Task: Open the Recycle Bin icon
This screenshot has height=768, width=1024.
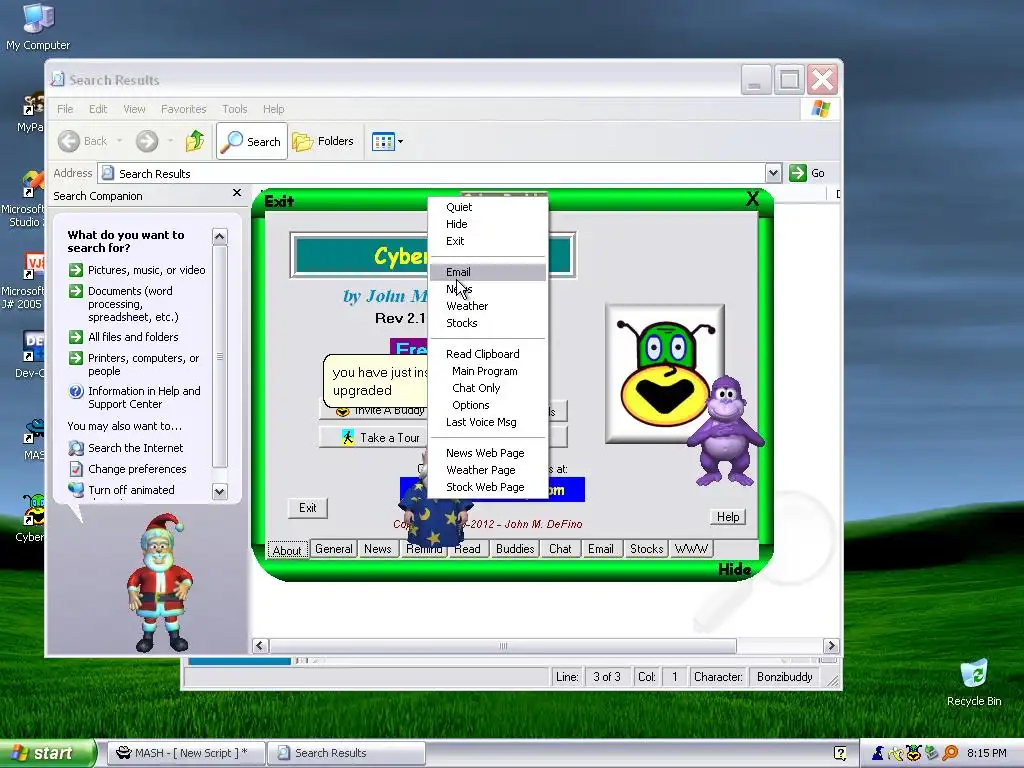Action: [x=973, y=683]
